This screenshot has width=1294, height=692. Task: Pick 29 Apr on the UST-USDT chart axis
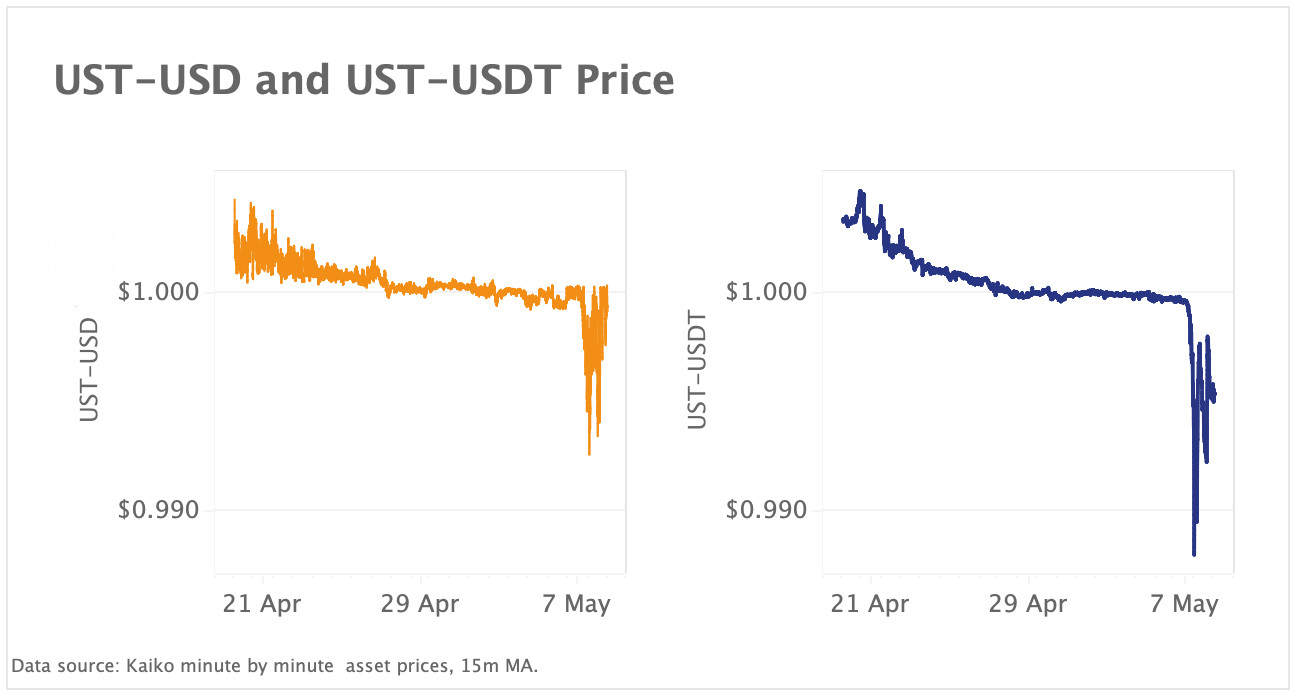coord(1028,604)
